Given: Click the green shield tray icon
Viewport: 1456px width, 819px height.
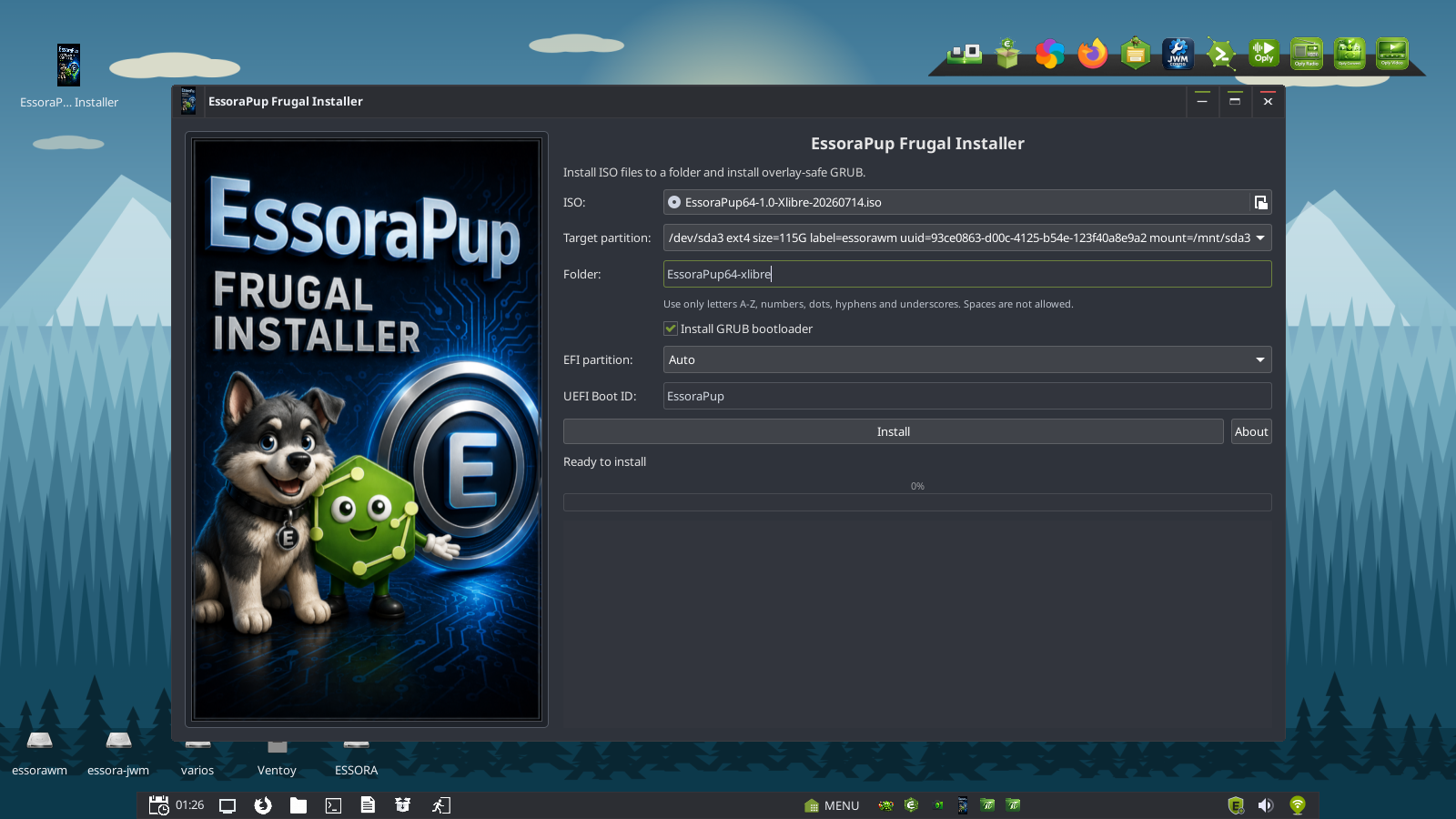Looking at the screenshot, I should [1235, 805].
